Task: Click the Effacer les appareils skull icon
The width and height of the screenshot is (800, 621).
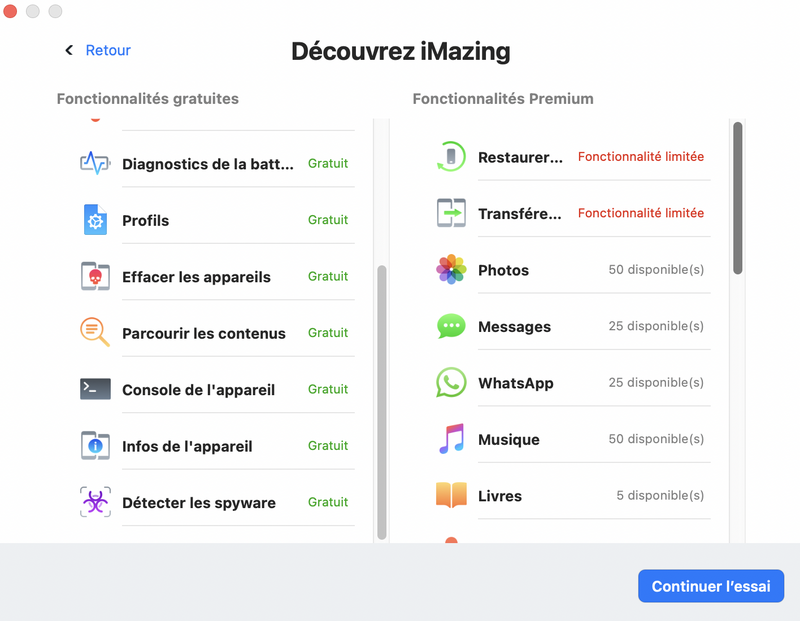Action: coord(95,276)
